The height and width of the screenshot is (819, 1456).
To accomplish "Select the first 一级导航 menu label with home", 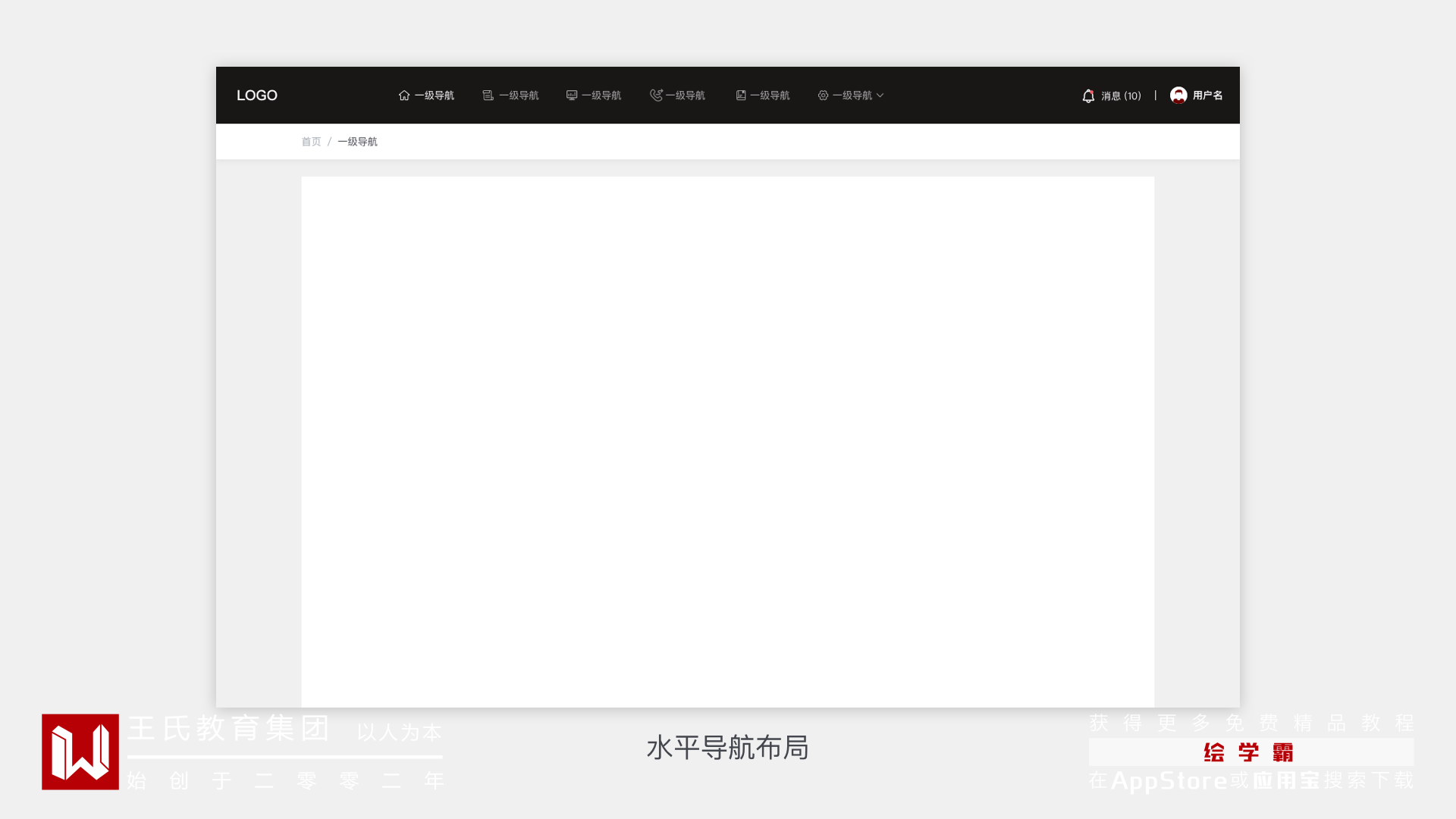I will (x=435, y=96).
